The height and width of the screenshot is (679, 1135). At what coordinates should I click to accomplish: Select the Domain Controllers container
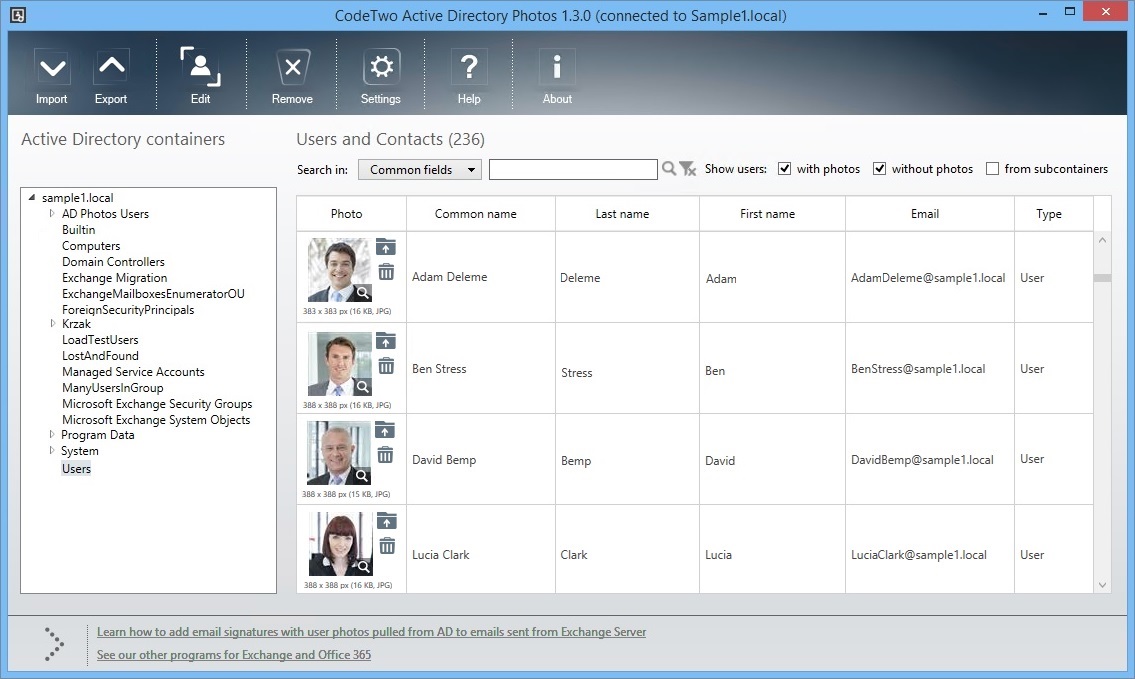click(113, 261)
